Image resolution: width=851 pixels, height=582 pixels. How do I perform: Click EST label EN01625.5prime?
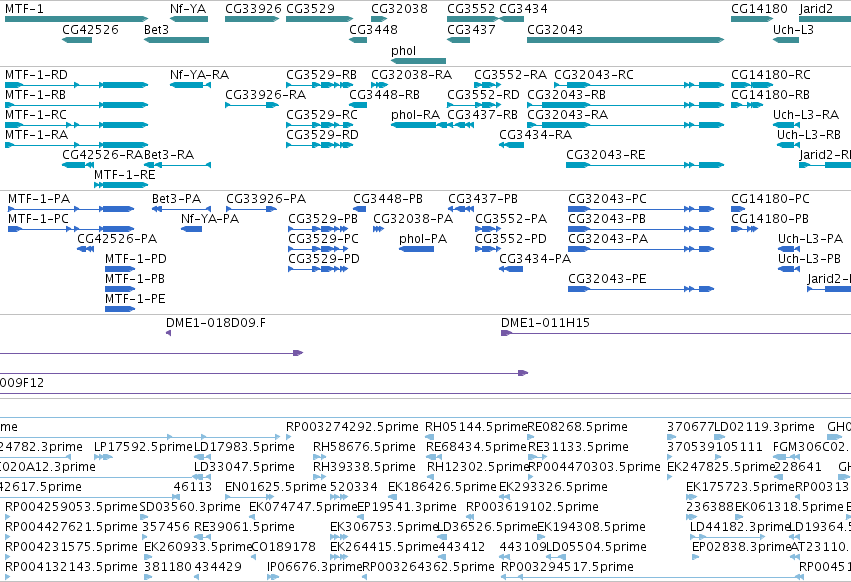(276, 486)
